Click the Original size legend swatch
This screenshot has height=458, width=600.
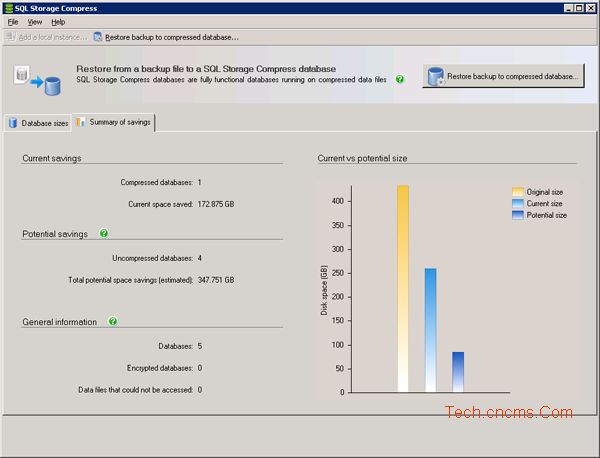tap(518, 191)
